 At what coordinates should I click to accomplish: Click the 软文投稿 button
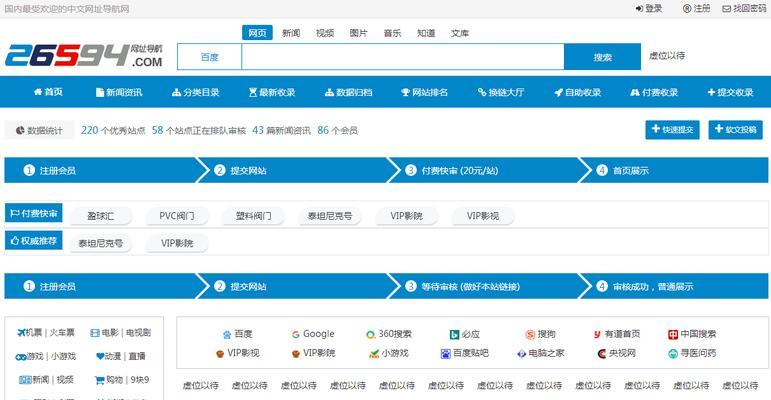pyautogui.click(x=735, y=130)
